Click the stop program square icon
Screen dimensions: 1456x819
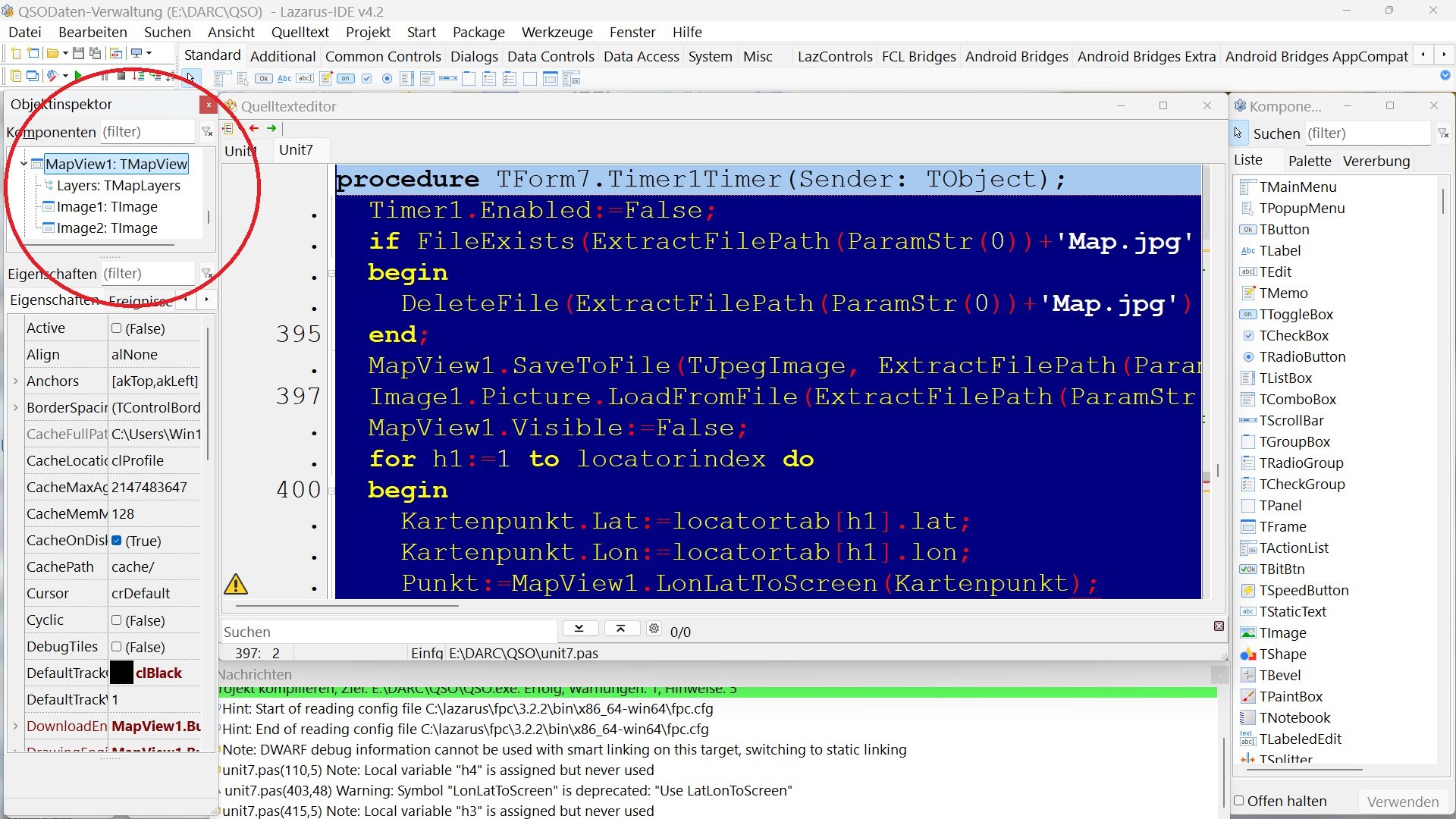click(121, 75)
